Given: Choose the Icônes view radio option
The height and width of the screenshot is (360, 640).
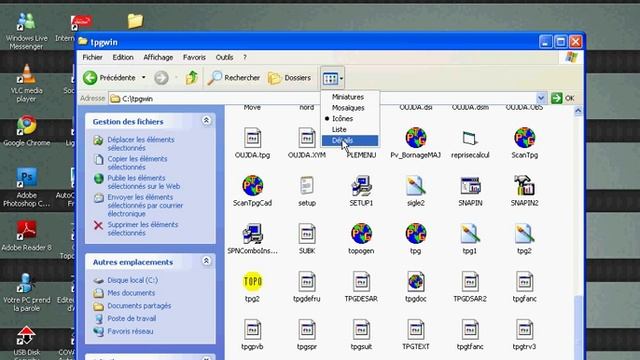Looking at the screenshot, I should pos(342,118).
